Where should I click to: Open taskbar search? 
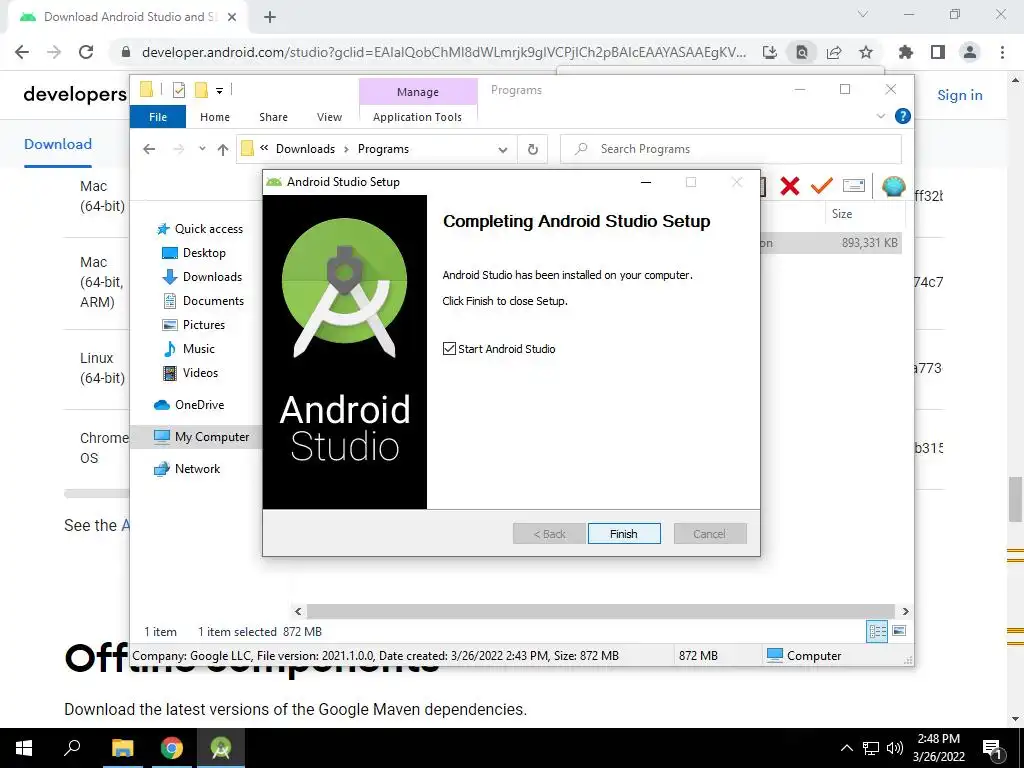point(72,748)
